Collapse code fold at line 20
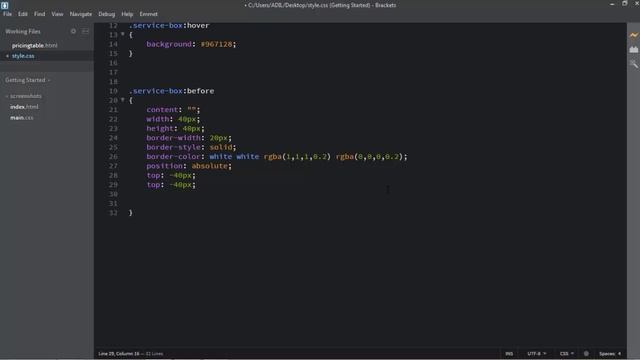This screenshot has width=640, height=360. (x=122, y=100)
